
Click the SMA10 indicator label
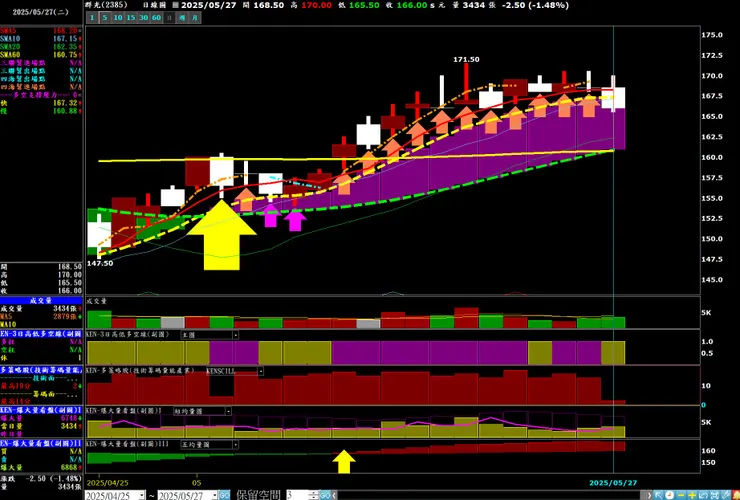click(x=10, y=39)
